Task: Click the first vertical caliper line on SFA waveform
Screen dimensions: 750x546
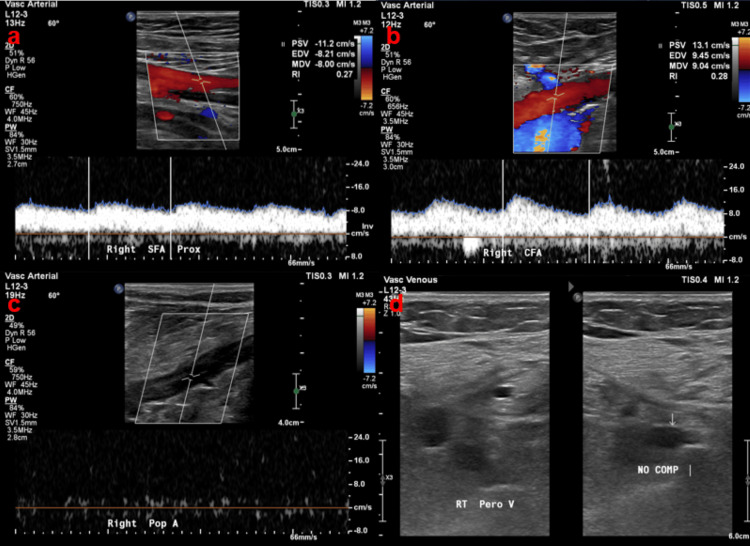Action: 89,208
